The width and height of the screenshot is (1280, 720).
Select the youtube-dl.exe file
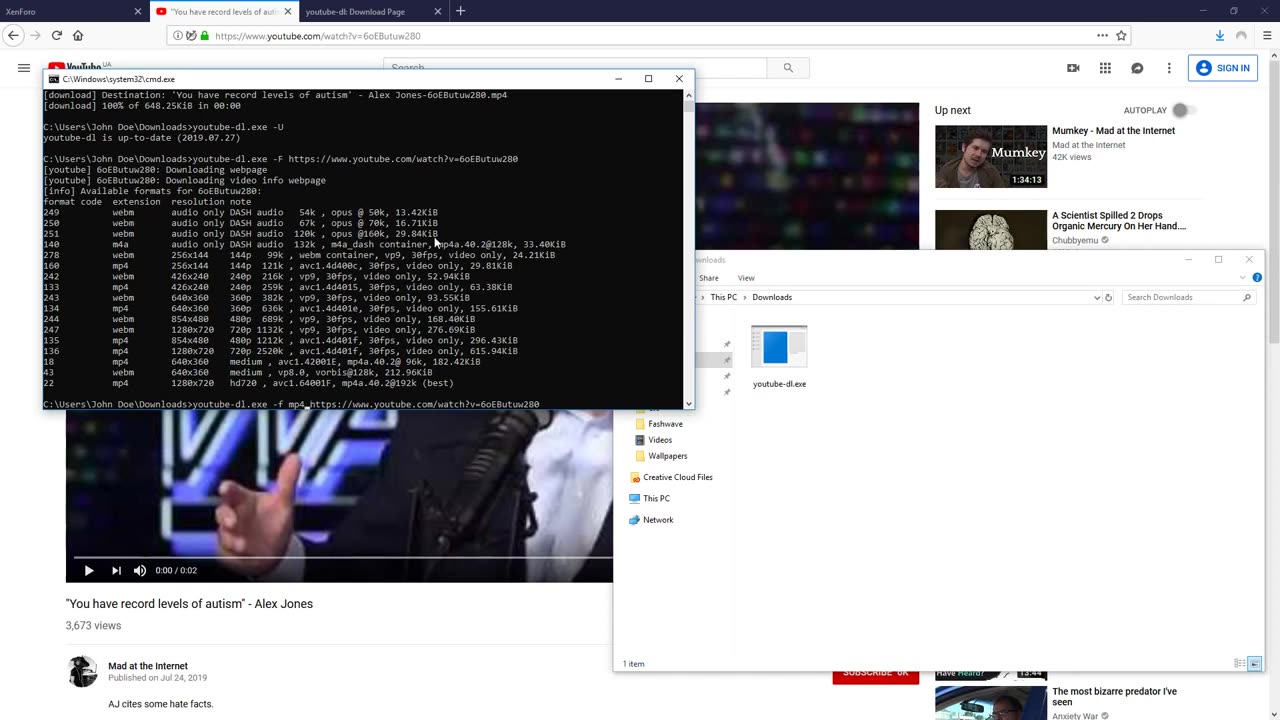(779, 357)
